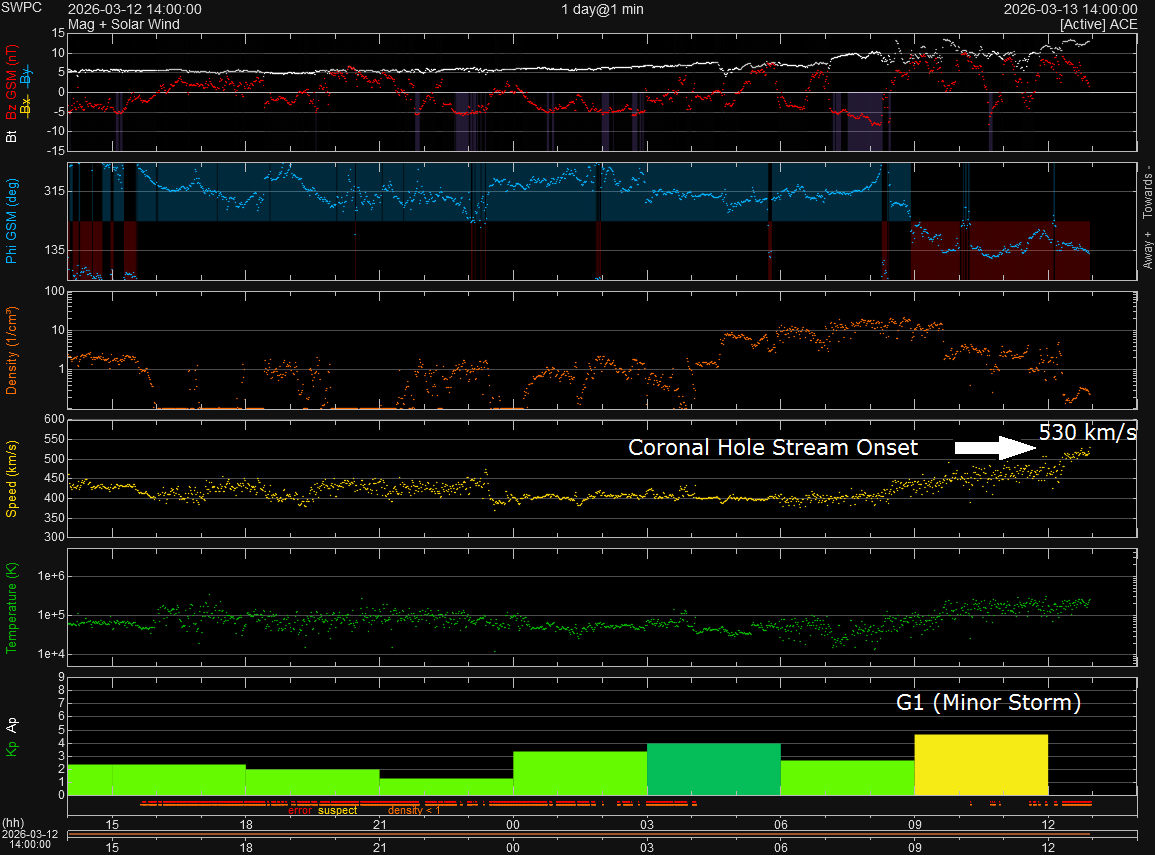Click the 135 tick on the Phi axis

[55, 250]
